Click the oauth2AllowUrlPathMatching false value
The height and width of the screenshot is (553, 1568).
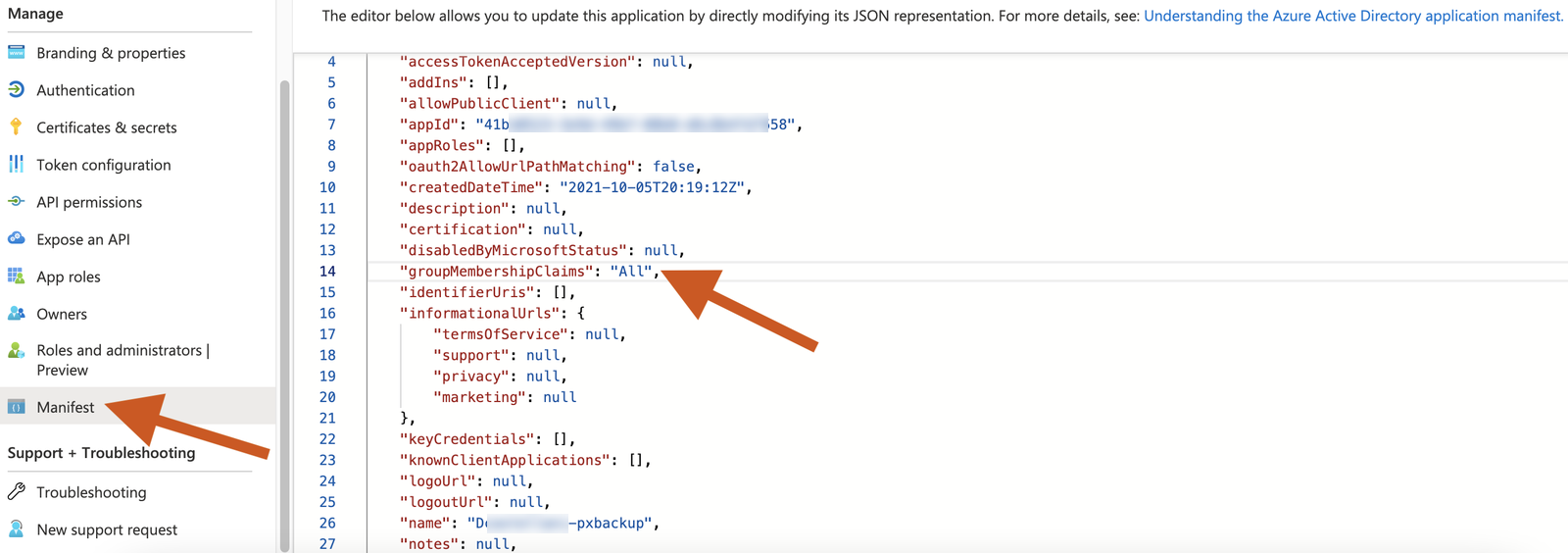click(x=673, y=167)
